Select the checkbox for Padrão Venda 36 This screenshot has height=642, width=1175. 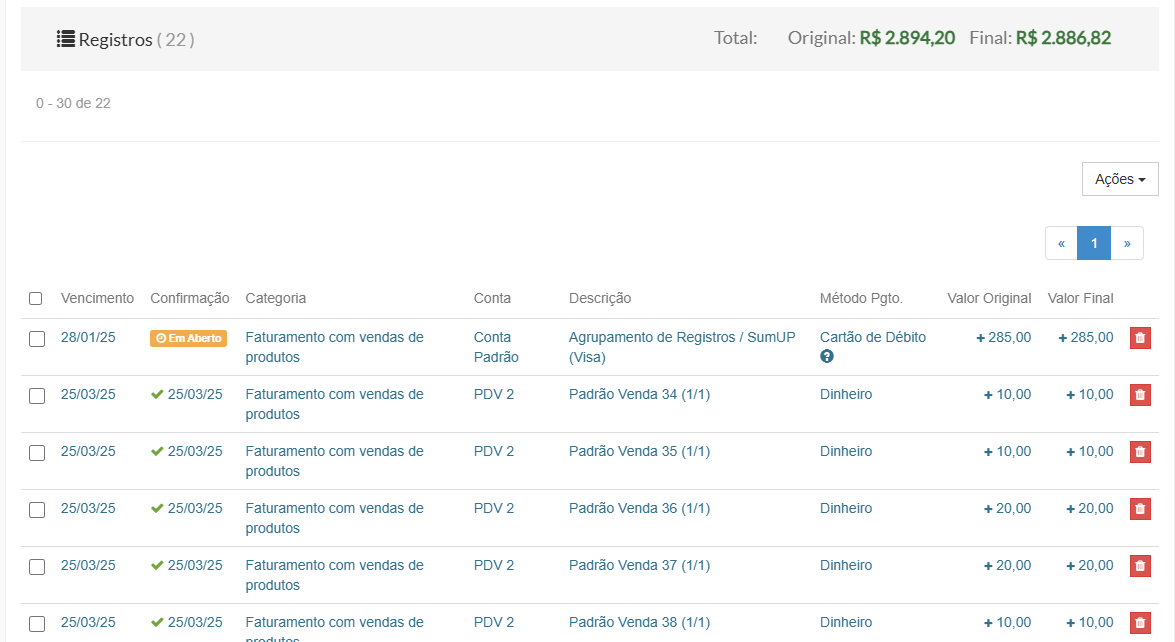tap(37, 510)
